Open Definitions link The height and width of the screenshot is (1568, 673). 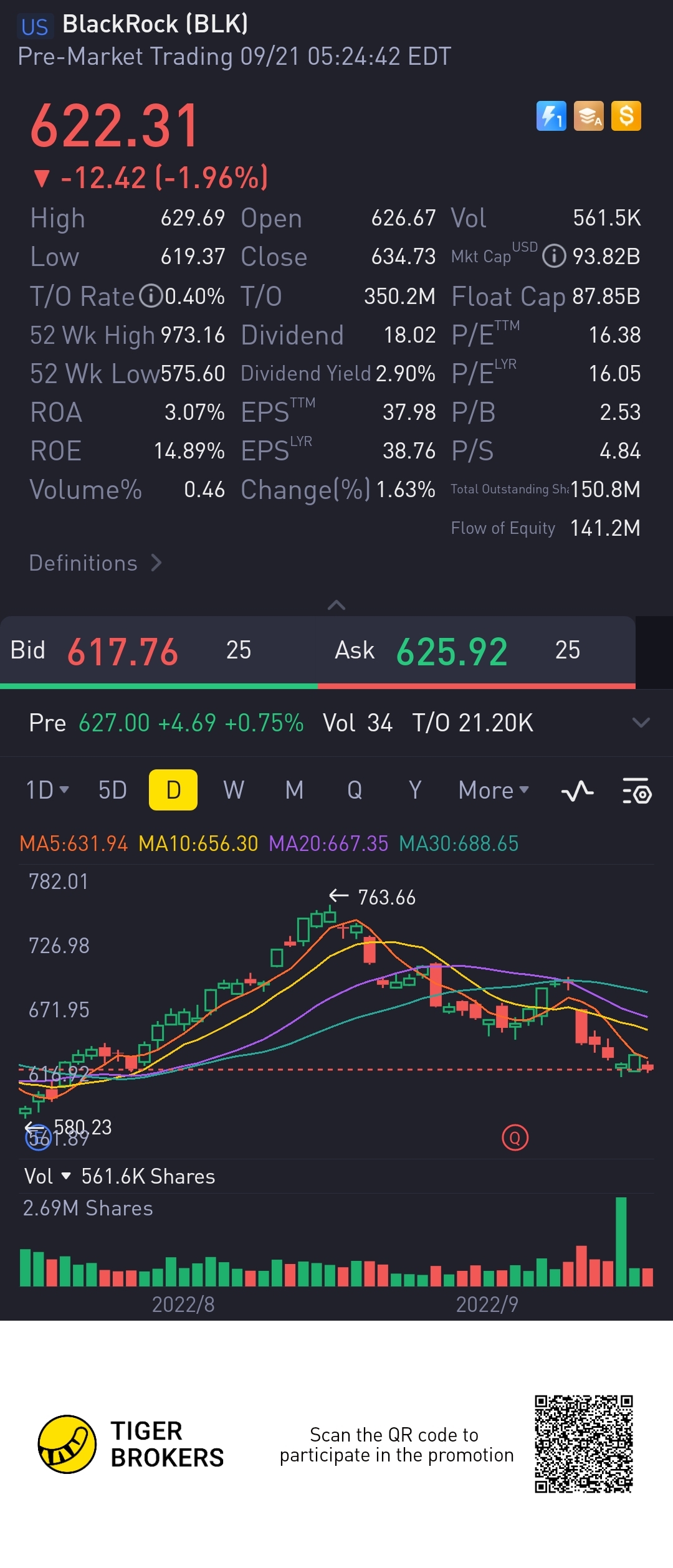tap(95, 563)
